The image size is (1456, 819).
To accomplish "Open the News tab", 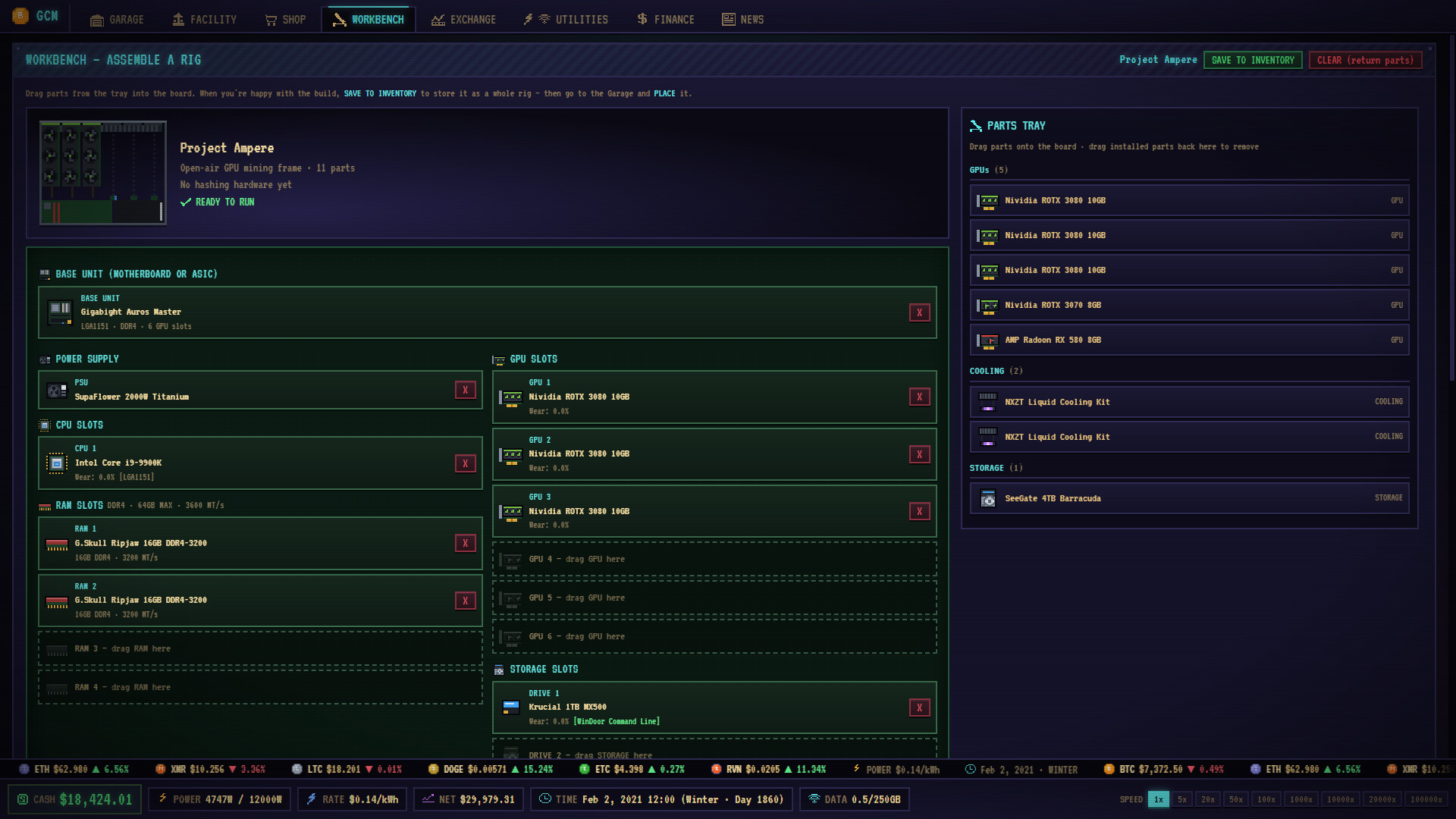I will click(x=743, y=20).
